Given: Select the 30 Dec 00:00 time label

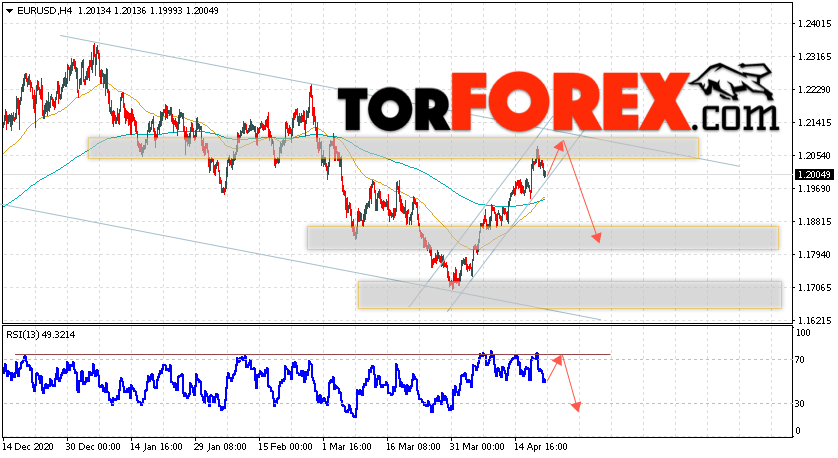Looking at the screenshot, I should (x=92, y=447).
